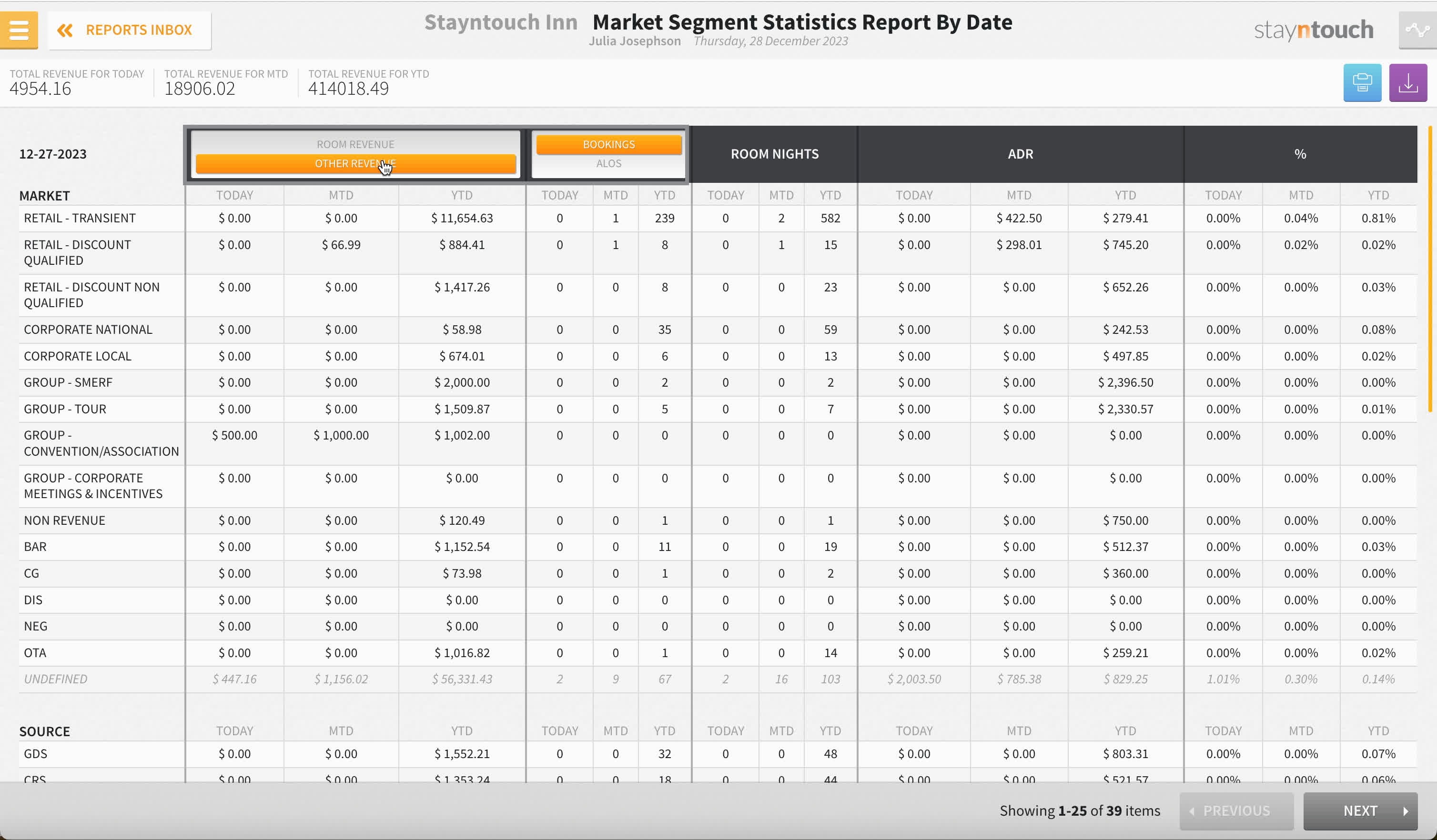1437x840 pixels.
Task: Go back to Reports Inbox
Action: (130, 30)
